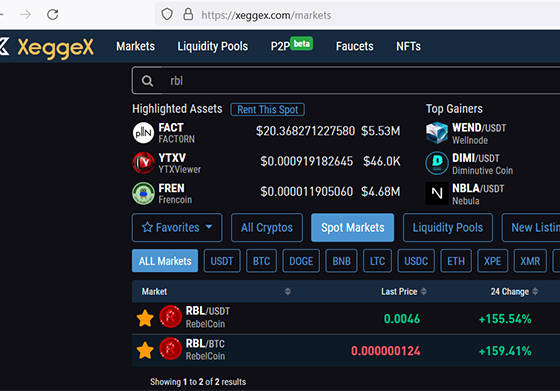
Task: Click the DIMI Diminutive Coin icon
Action: [437, 163]
